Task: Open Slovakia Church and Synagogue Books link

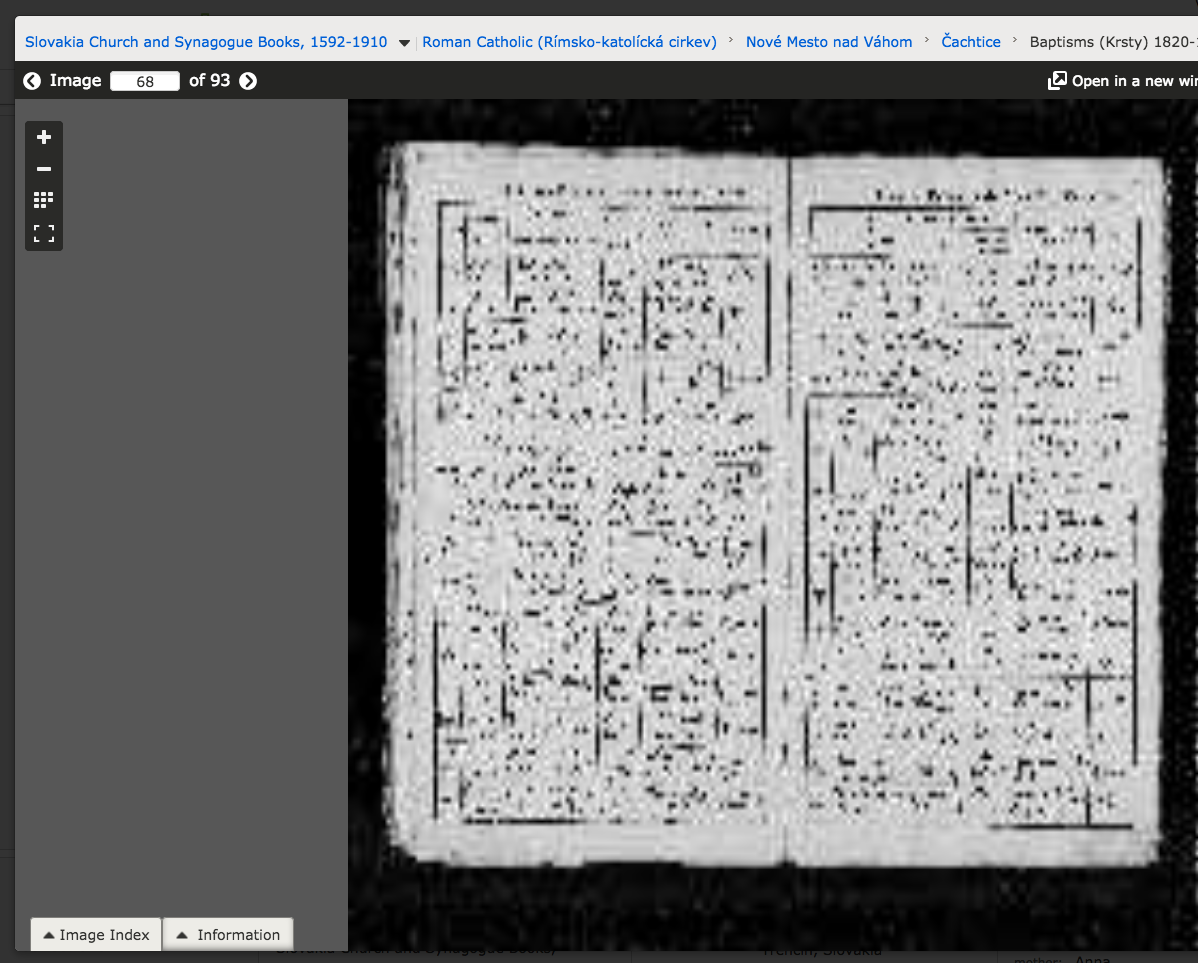Action: click(x=206, y=42)
